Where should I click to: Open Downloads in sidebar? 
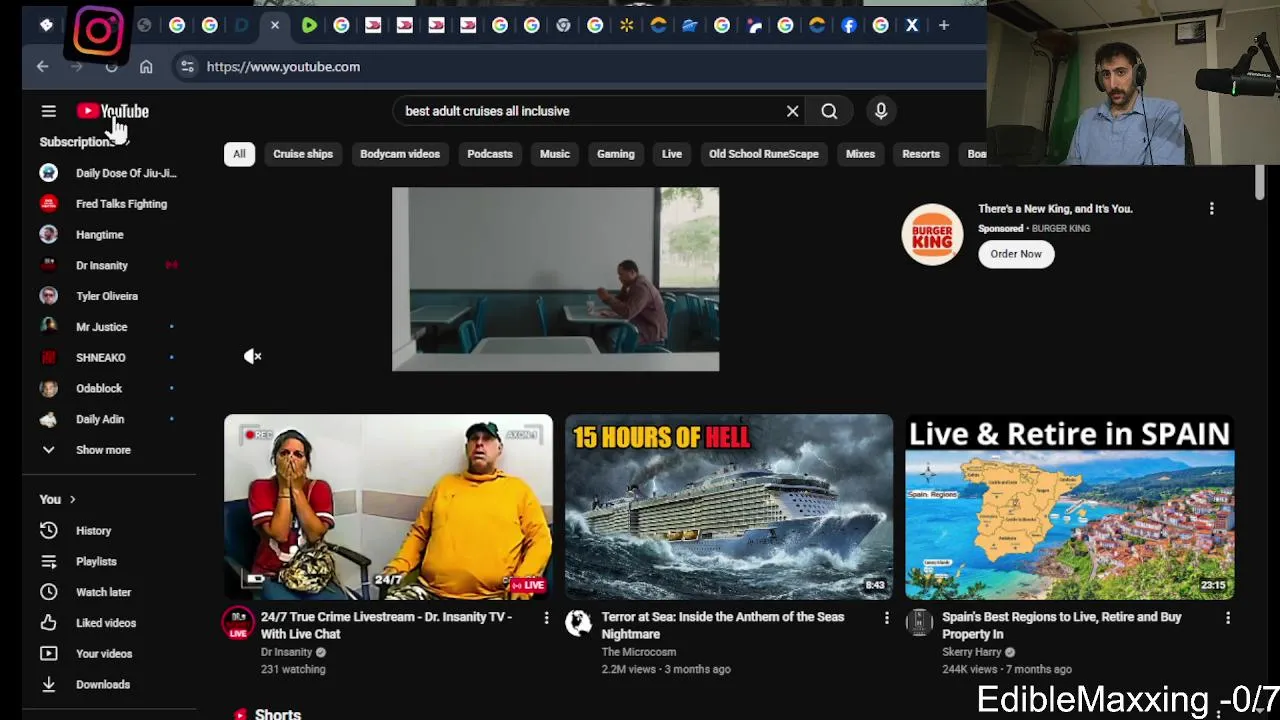102,685
